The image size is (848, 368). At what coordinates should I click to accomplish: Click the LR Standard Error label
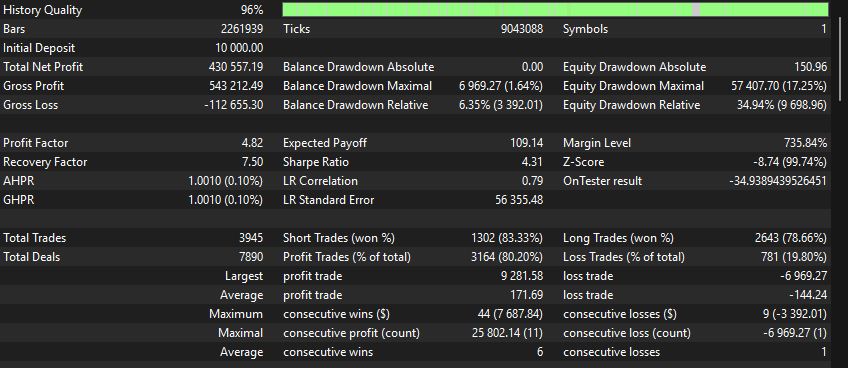pyautogui.click(x=328, y=200)
